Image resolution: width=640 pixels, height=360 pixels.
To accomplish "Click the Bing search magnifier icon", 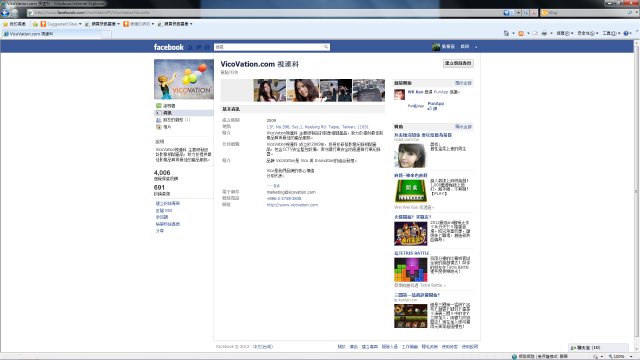I will click(x=630, y=13).
